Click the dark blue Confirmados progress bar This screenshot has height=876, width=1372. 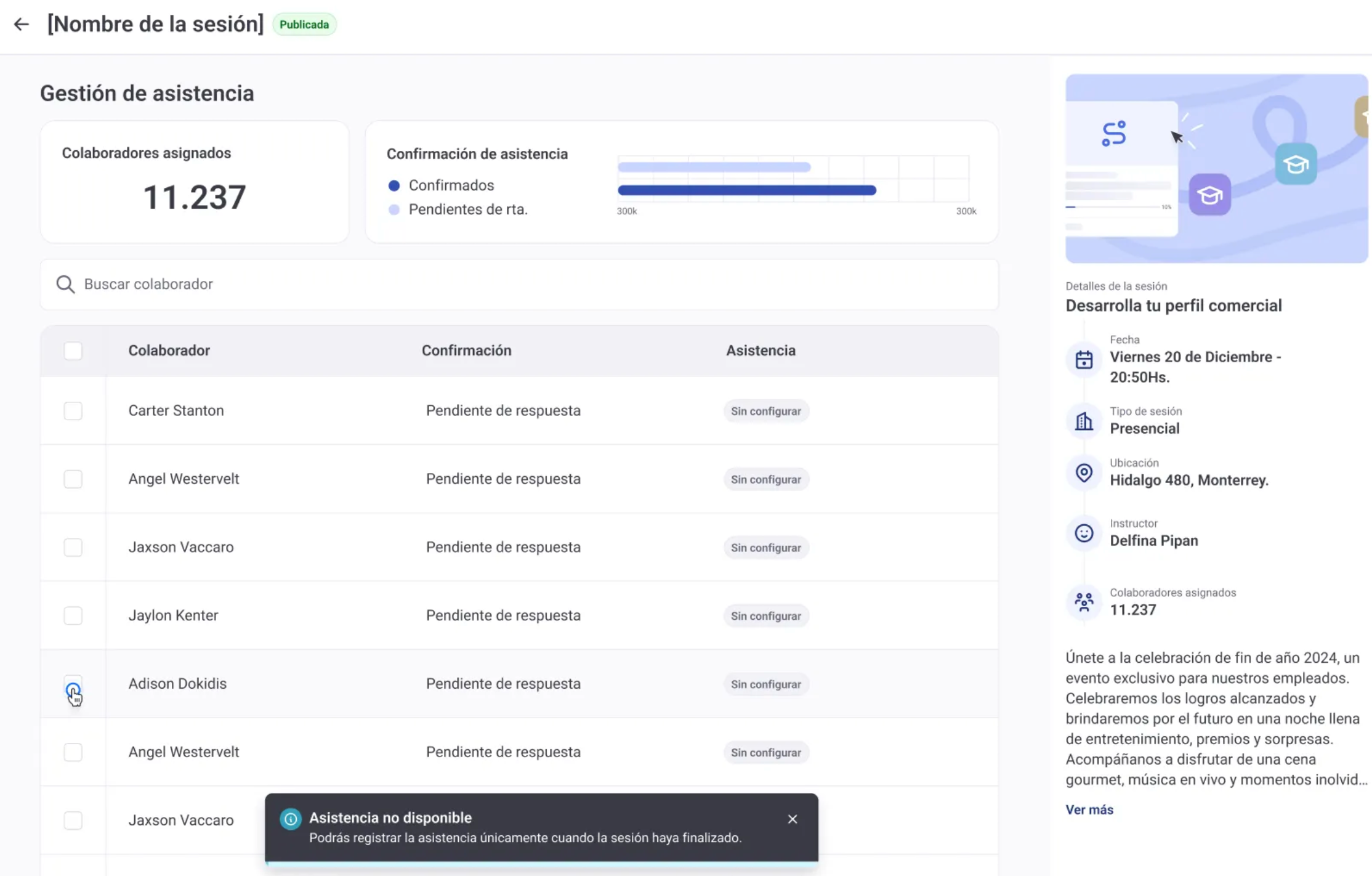pos(746,190)
